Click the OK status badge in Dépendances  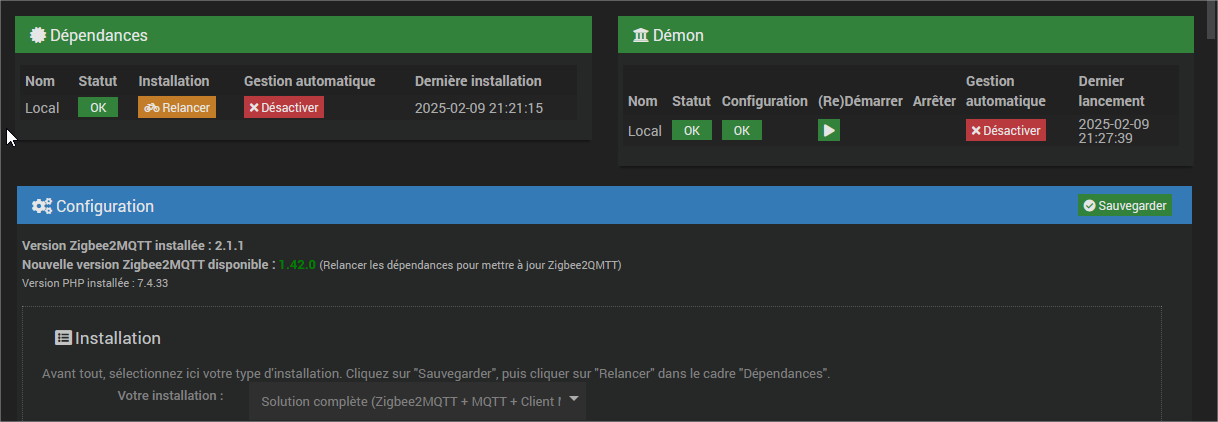[98, 107]
